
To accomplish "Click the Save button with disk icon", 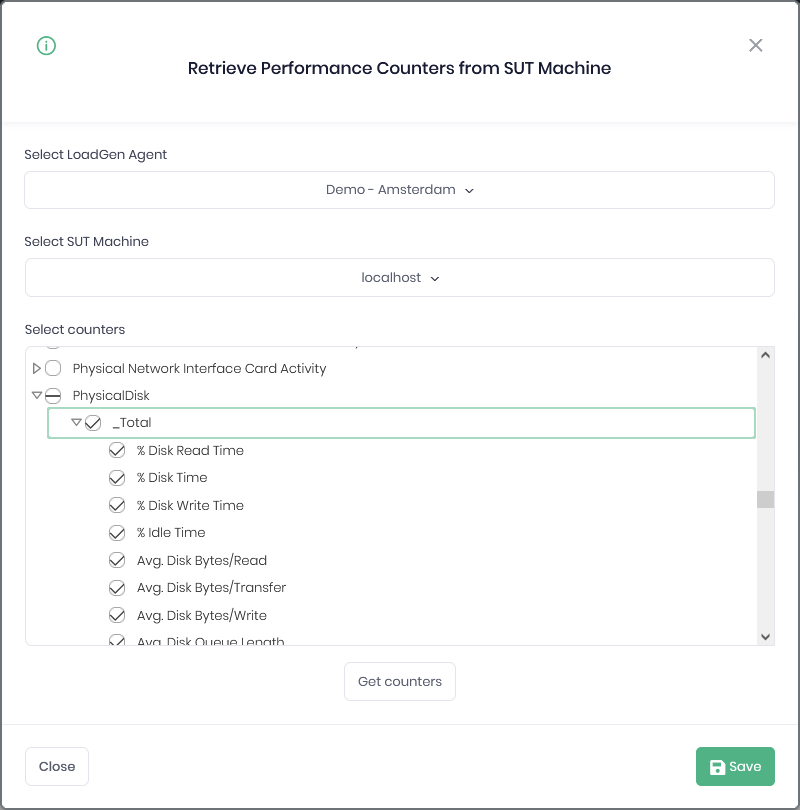I will (x=735, y=767).
